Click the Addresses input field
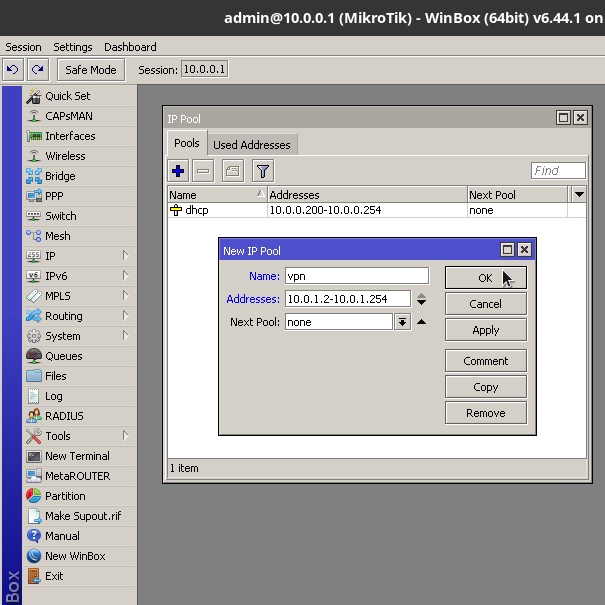 (348, 299)
